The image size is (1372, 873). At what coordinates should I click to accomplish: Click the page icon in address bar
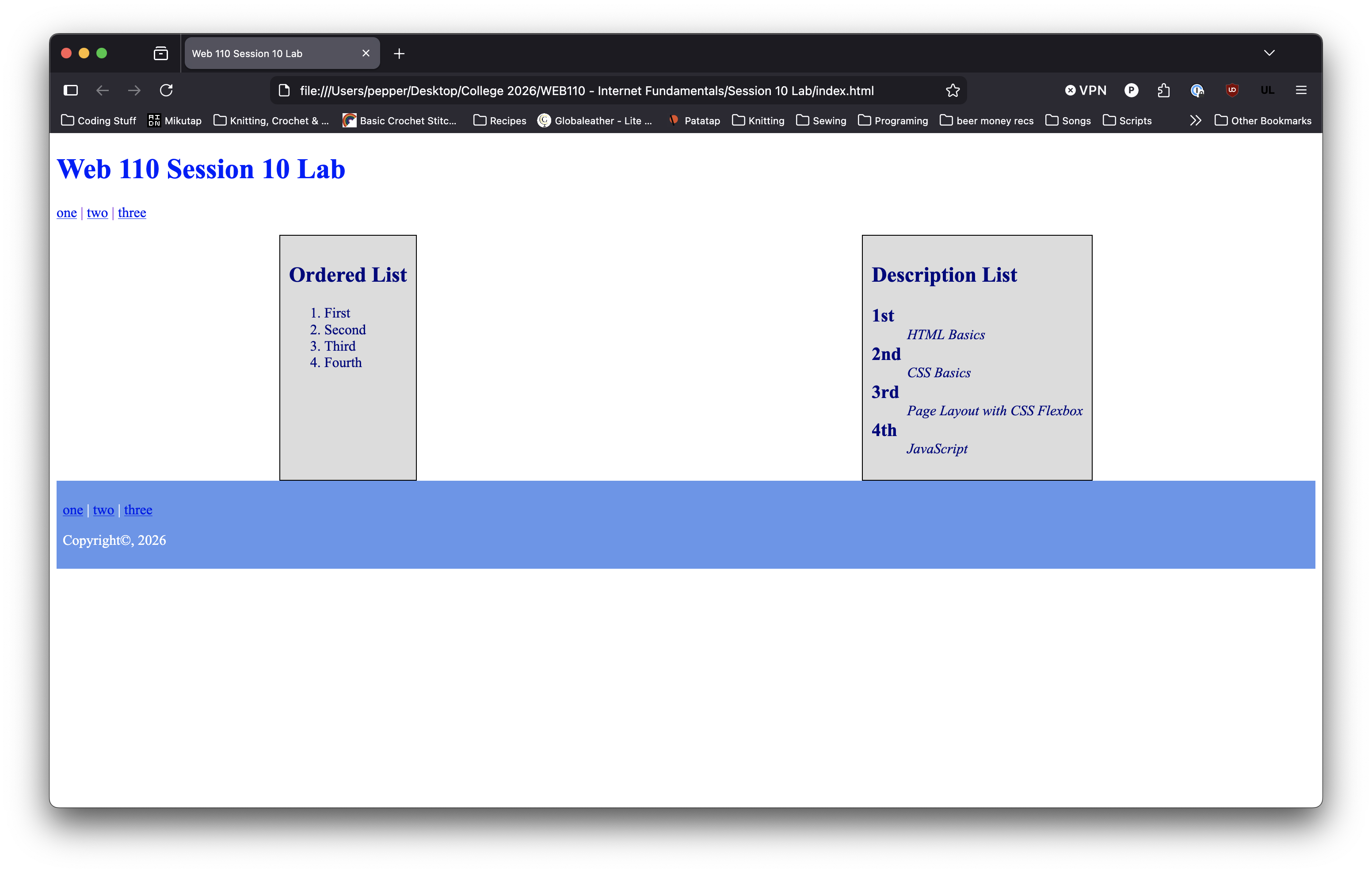[284, 90]
